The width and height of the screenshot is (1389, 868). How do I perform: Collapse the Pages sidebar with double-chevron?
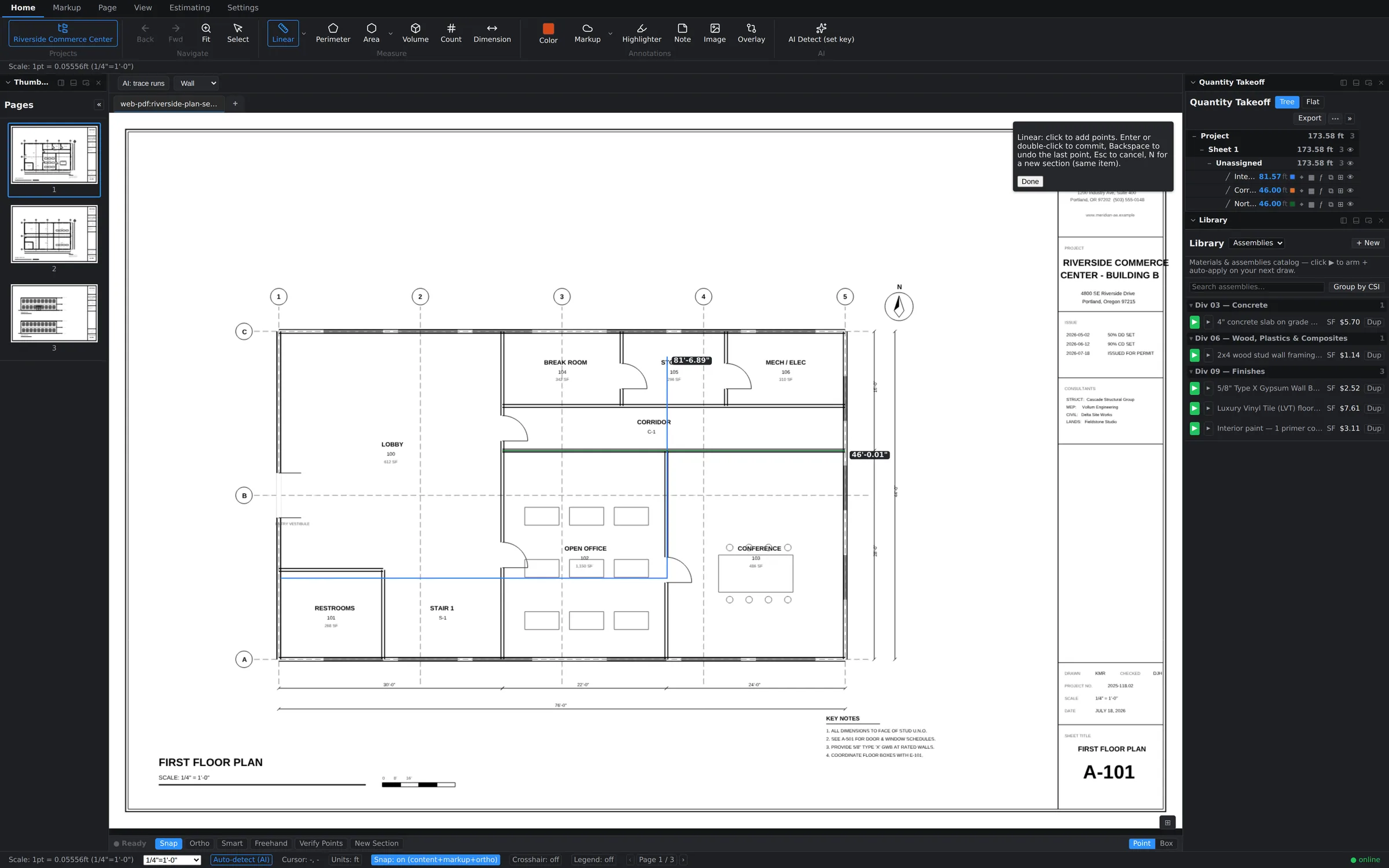pyautogui.click(x=99, y=105)
